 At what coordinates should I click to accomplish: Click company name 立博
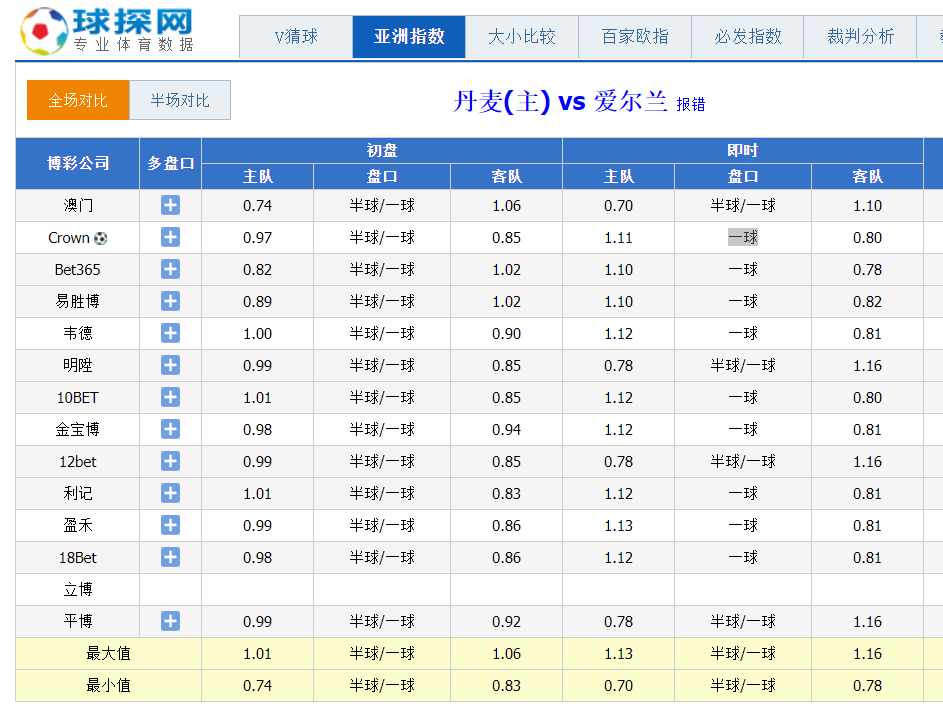[78, 589]
